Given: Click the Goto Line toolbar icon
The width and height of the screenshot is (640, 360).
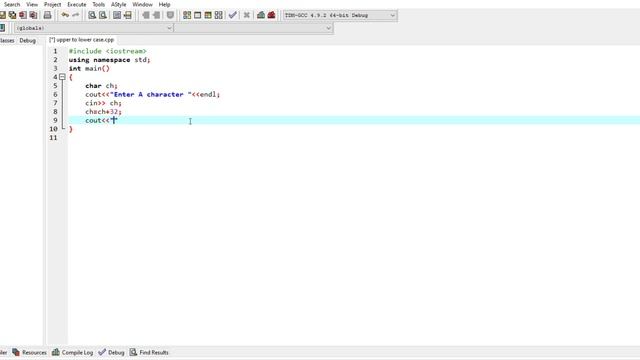Looking at the screenshot, I should coord(128,15).
